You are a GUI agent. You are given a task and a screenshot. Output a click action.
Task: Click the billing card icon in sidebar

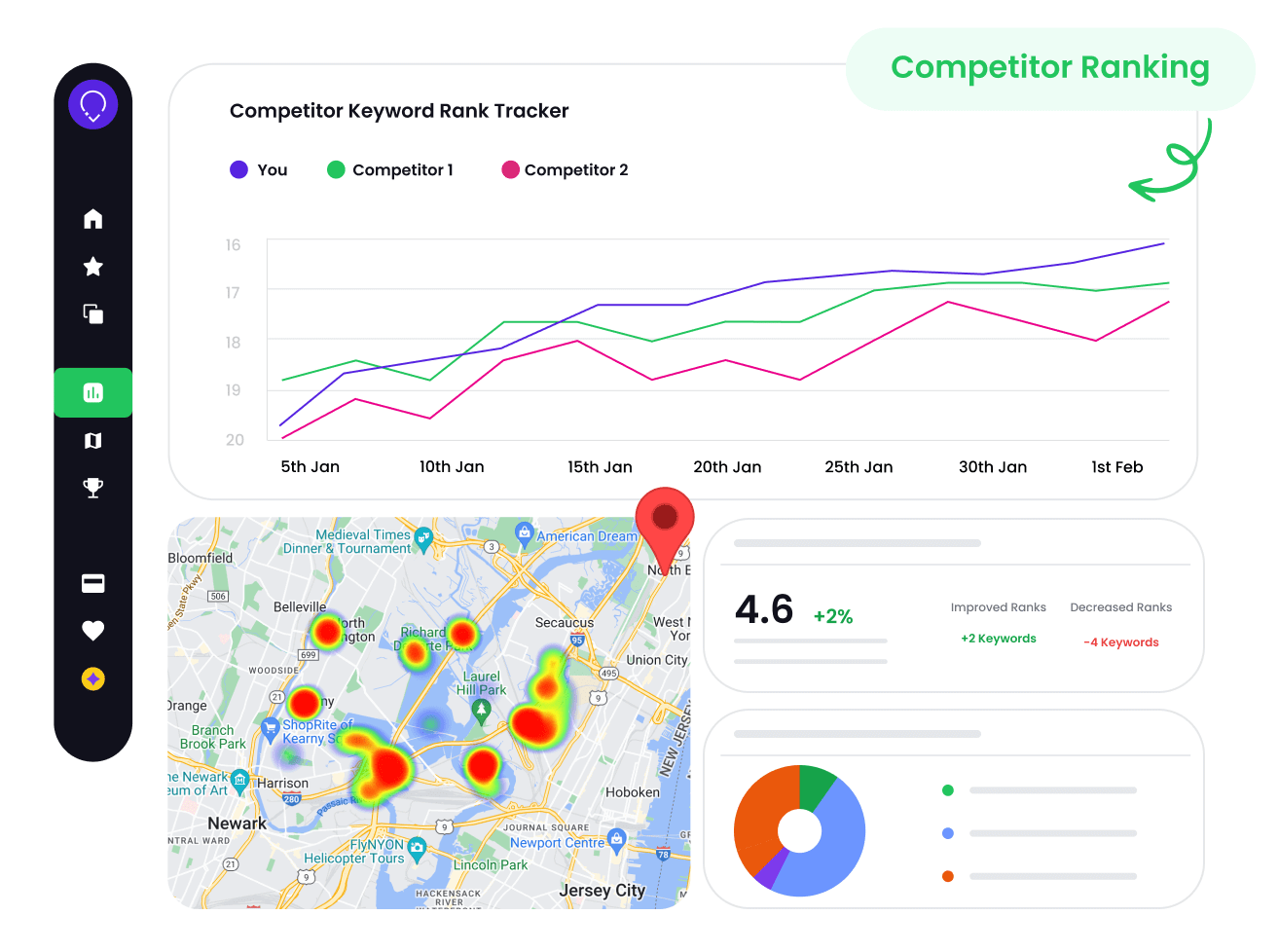(92, 582)
